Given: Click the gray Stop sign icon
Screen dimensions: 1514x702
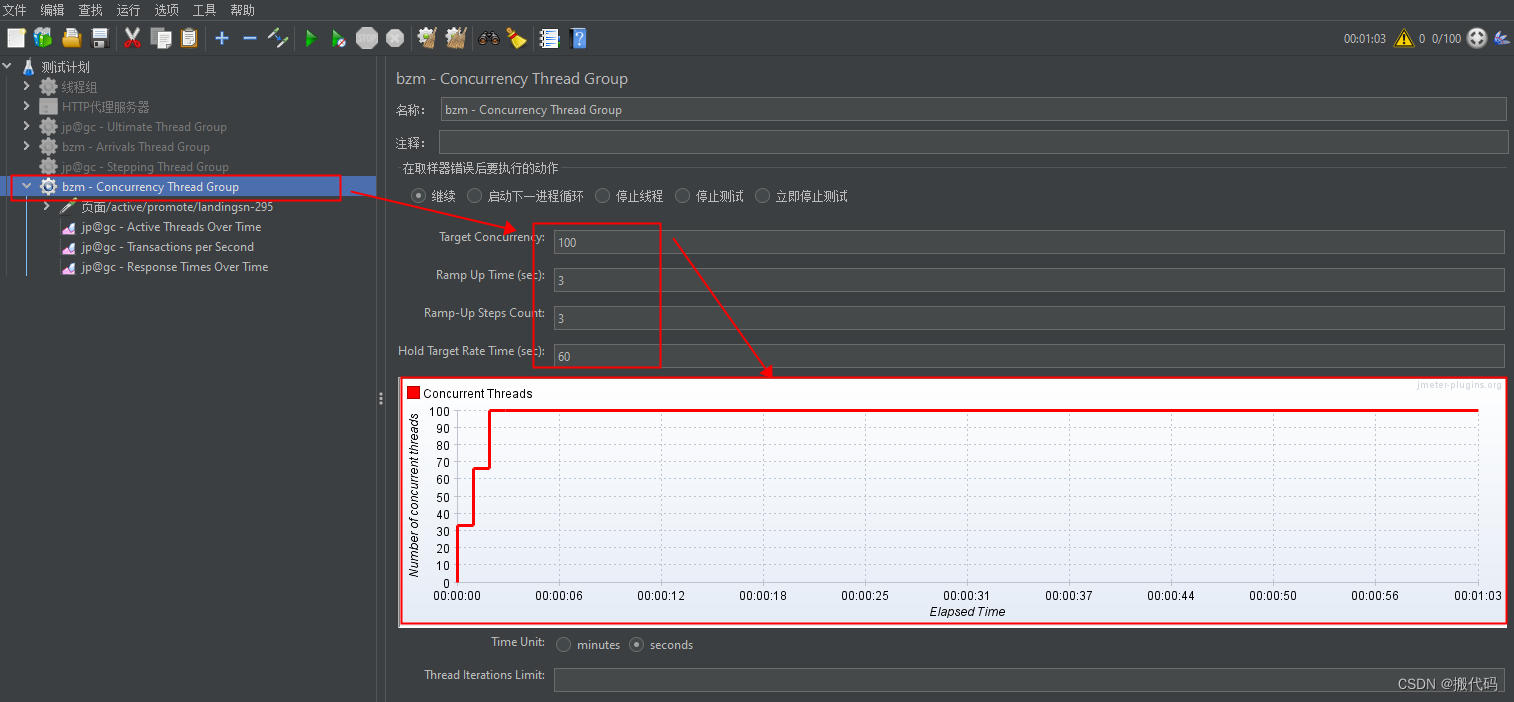Looking at the screenshot, I should point(367,38).
